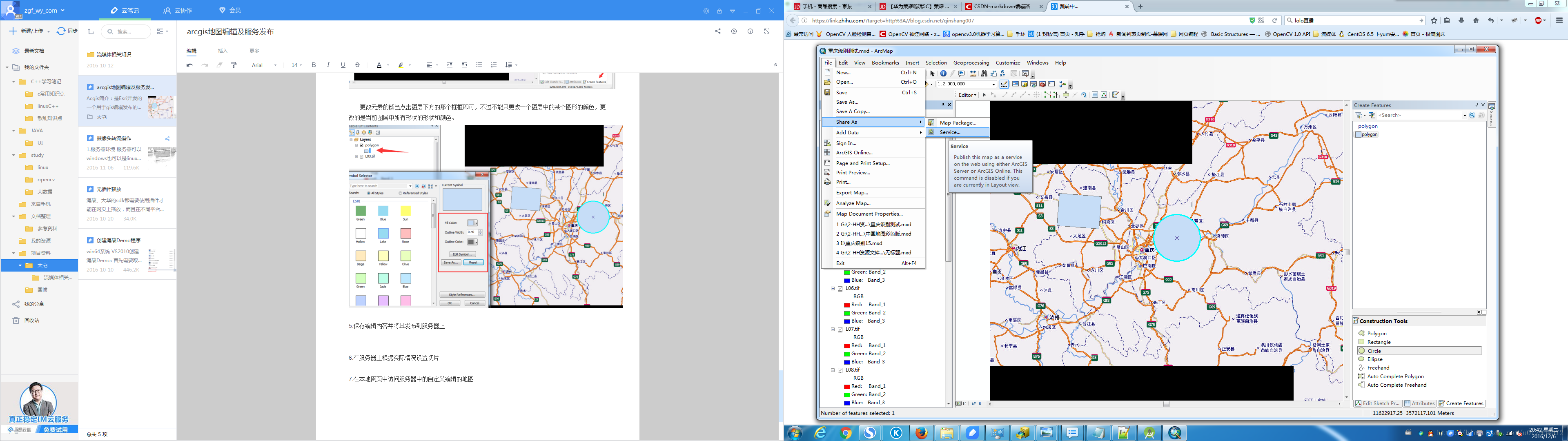Open the Editor dropdown menu
Screen dimensions: 1568x441
click(967, 95)
